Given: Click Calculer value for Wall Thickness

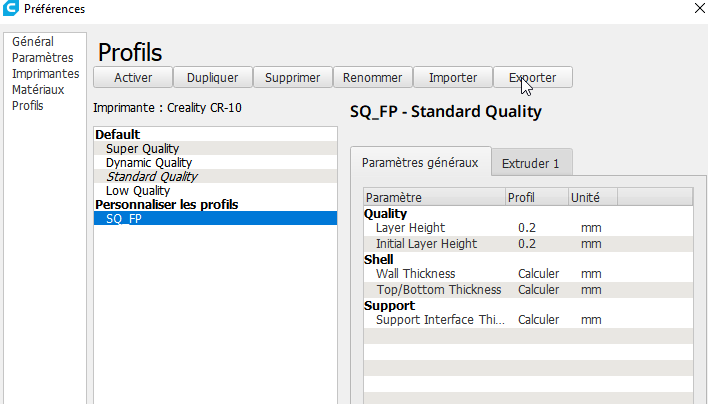Looking at the screenshot, I should coord(538,274).
